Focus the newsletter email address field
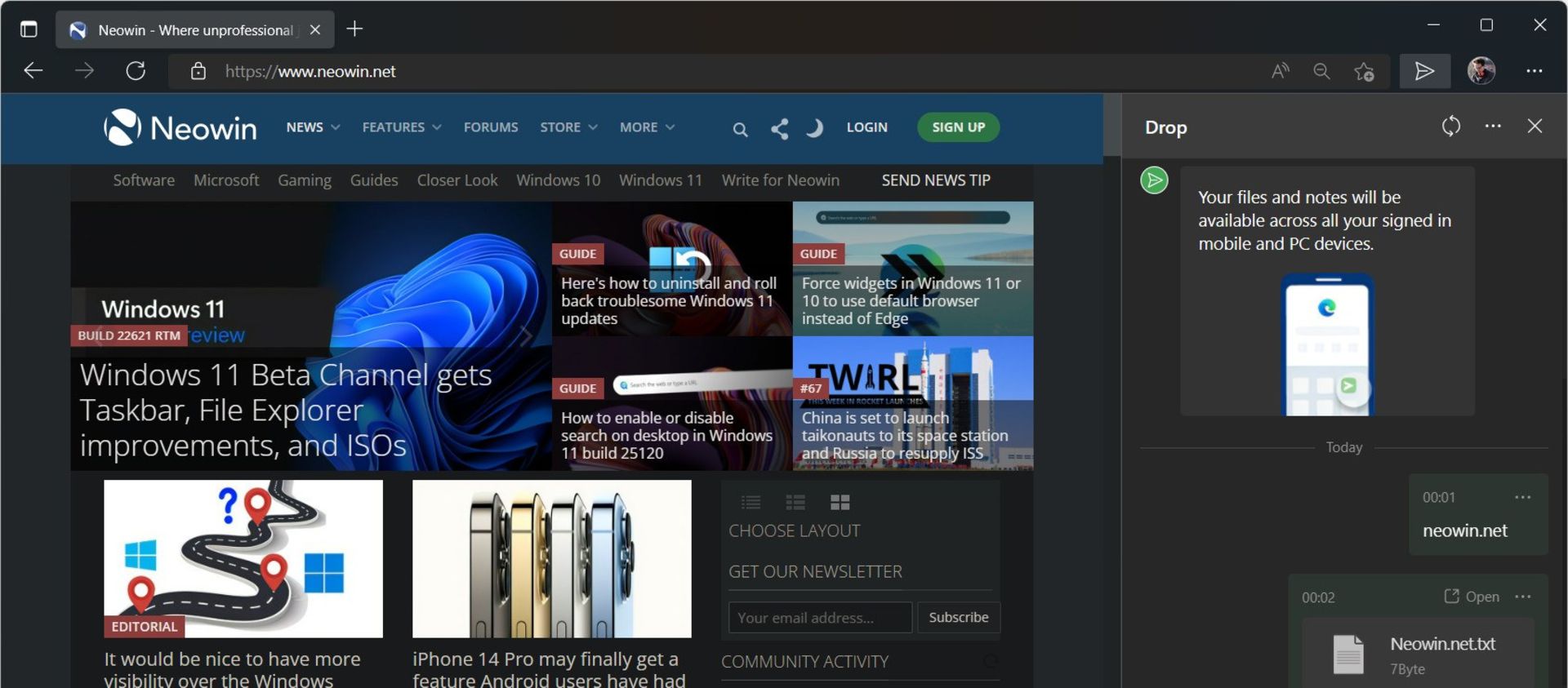The height and width of the screenshot is (688, 1568). point(819,618)
